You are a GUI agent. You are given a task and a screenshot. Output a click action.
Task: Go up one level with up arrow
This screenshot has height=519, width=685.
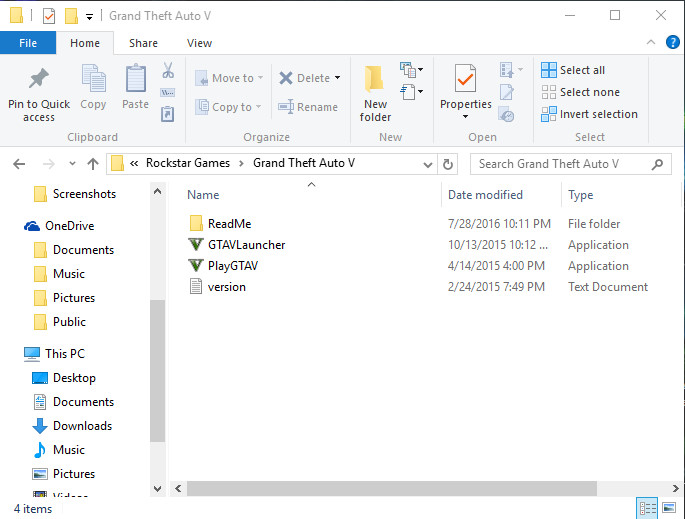(93, 164)
